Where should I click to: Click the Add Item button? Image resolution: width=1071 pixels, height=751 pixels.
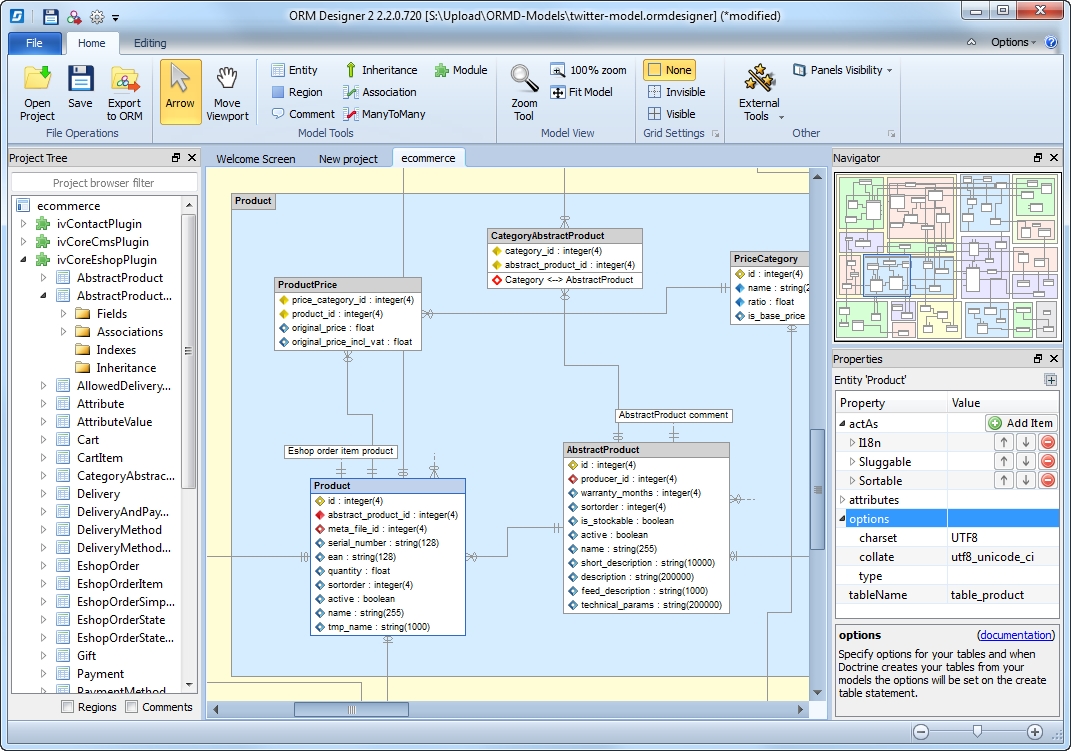pos(1020,423)
